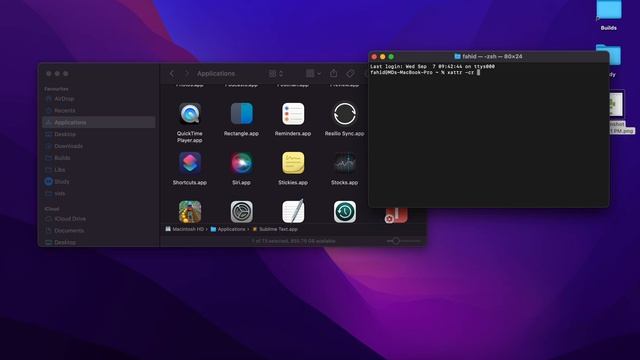This screenshot has width=640, height=360.
Task: Select the Builds folder on the desktop
Action: pyautogui.click(x=609, y=15)
